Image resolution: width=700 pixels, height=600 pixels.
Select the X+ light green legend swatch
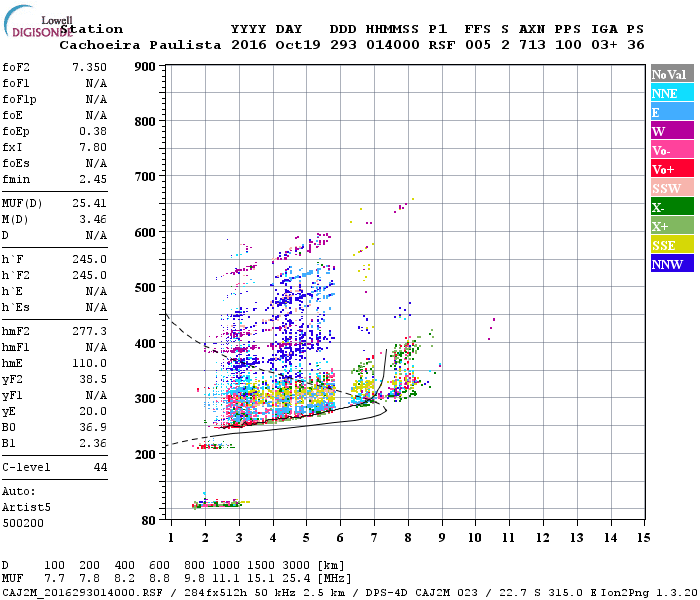pyautogui.click(x=672, y=226)
